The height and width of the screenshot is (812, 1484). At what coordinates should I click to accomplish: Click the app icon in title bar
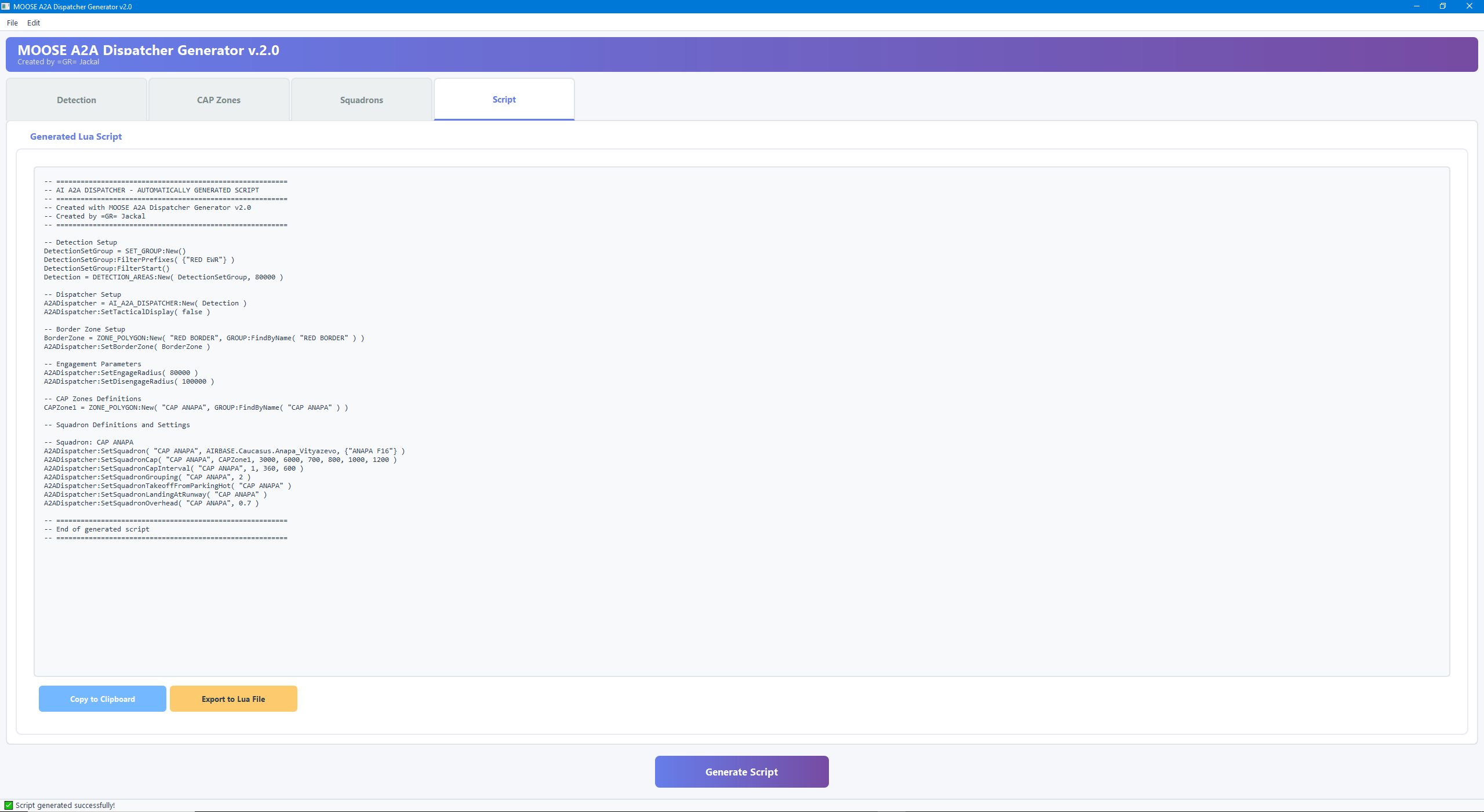pos(6,6)
